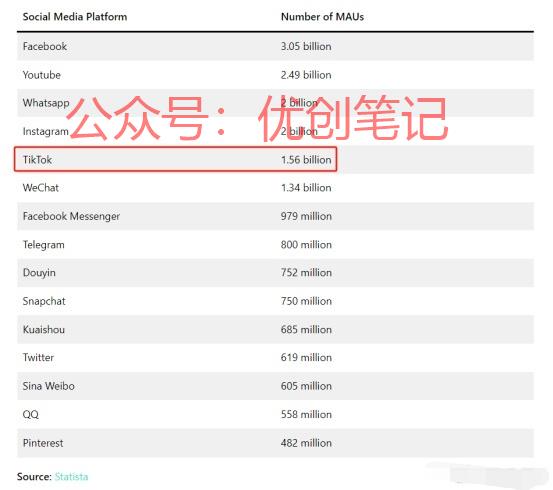This screenshot has width=553, height=490.
Task: Select the '558 million' value
Action: coord(306,415)
